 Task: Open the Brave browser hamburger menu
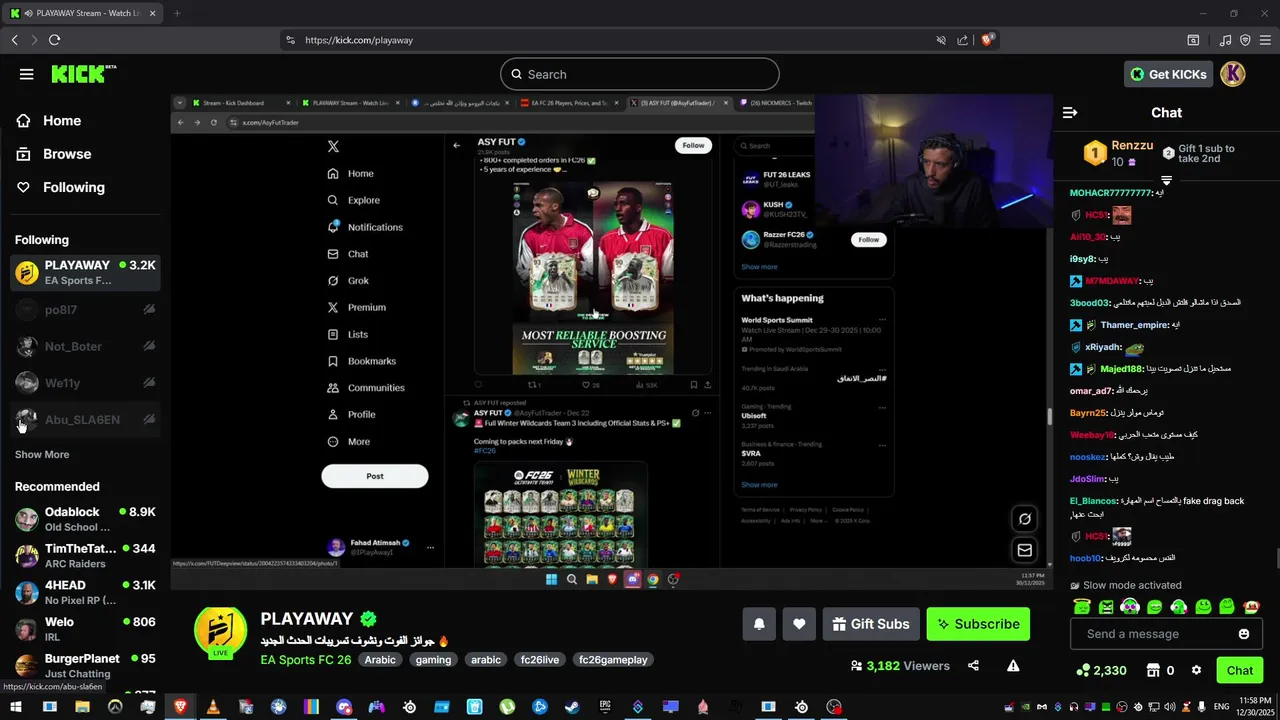point(1265,40)
